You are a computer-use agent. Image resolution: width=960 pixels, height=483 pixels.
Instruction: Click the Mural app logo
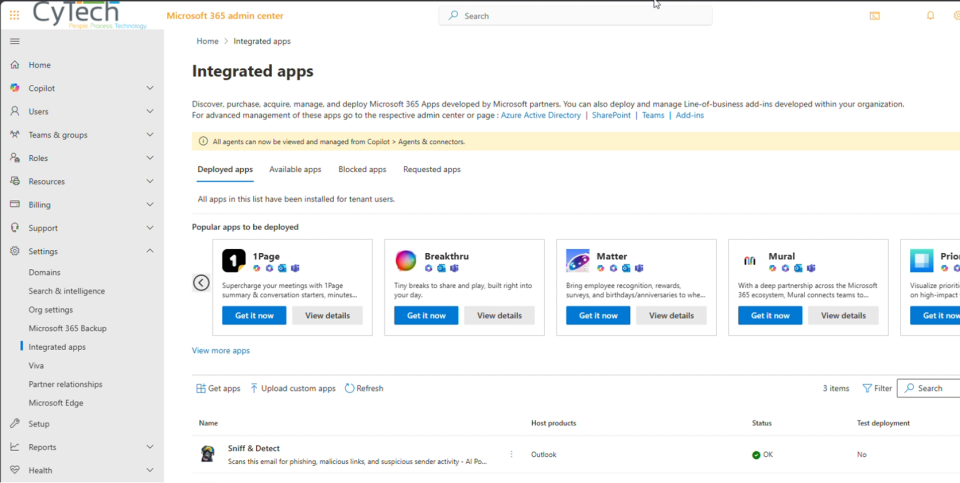coord(750,261)
